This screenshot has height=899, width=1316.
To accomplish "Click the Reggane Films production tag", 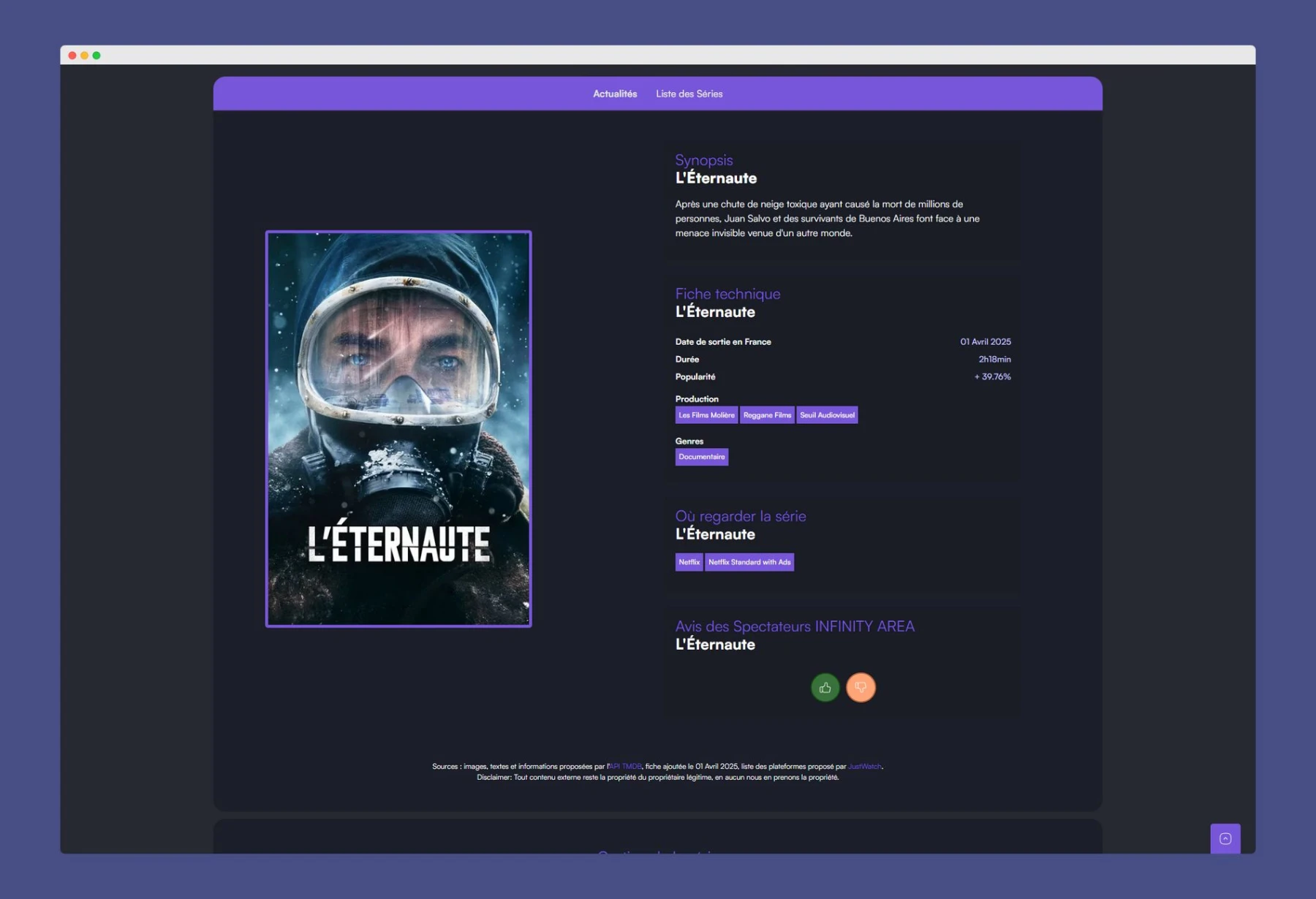I will click(x=767, y=415).
